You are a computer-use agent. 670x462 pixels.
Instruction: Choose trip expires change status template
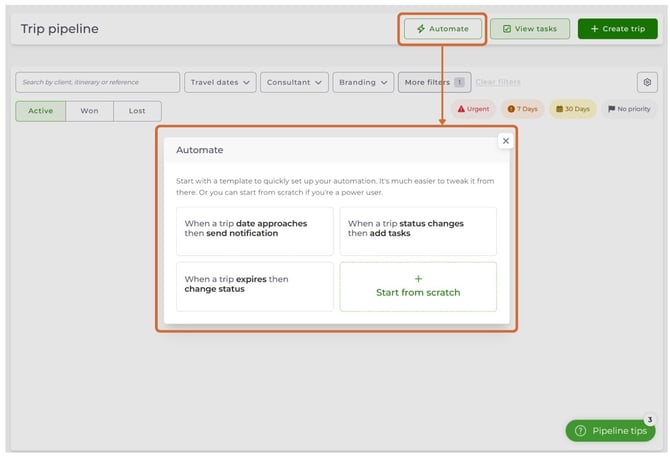255,286
